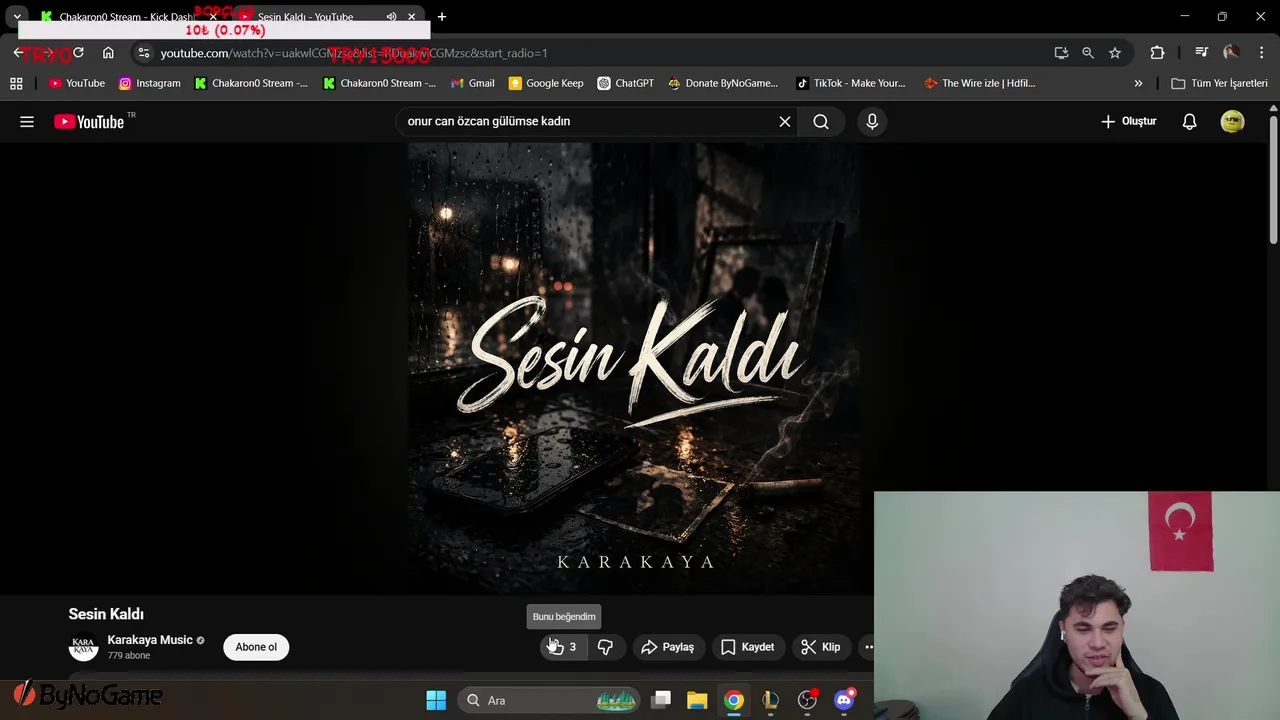Open Task View on the taskbar
This screenshot has height=720, width=1280.
(x=661, y=700)
